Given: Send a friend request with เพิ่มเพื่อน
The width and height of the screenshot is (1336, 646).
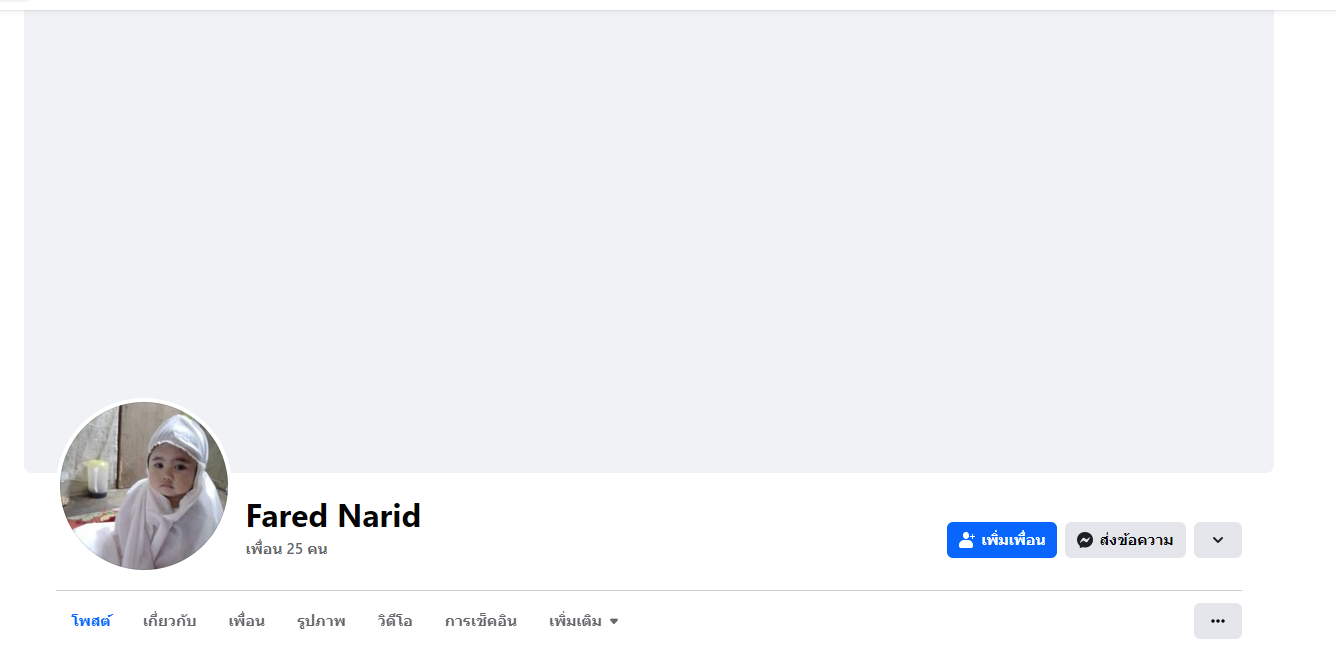Looking at the screenshot, I should pyautogui.click(x=1002, y=540).
